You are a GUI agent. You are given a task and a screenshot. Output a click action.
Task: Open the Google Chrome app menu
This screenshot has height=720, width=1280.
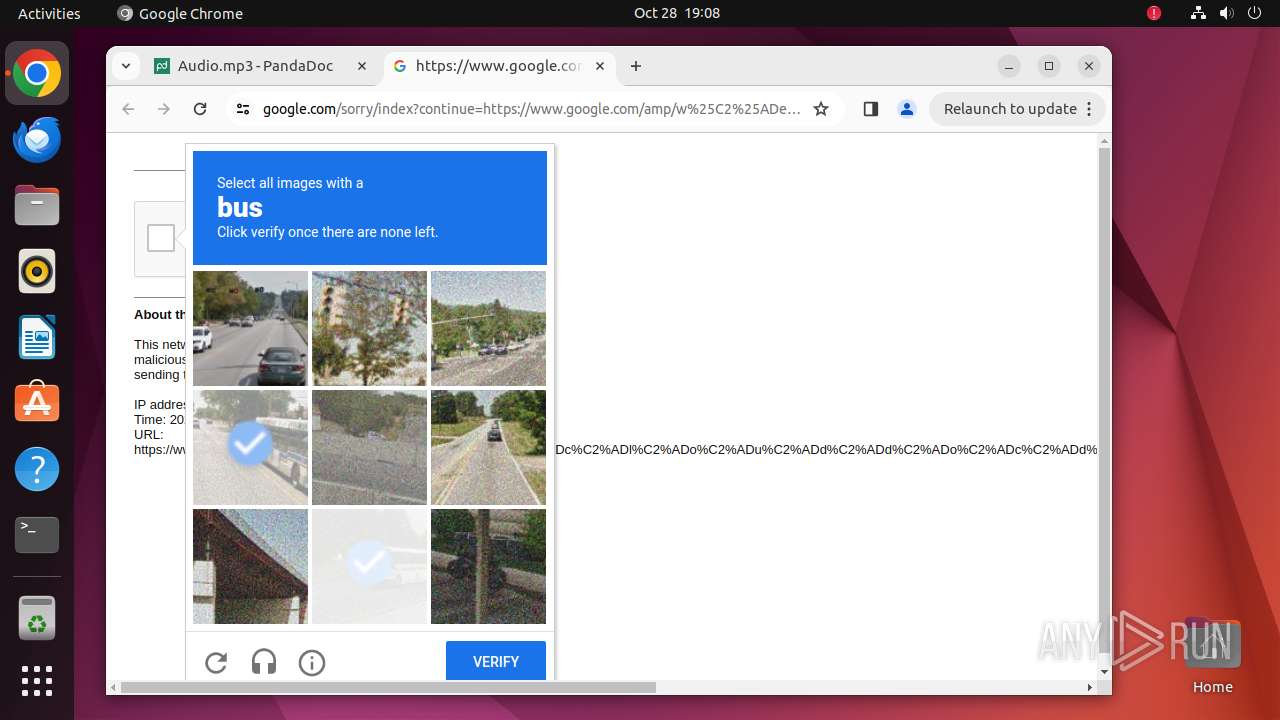(x=180, y=13)
